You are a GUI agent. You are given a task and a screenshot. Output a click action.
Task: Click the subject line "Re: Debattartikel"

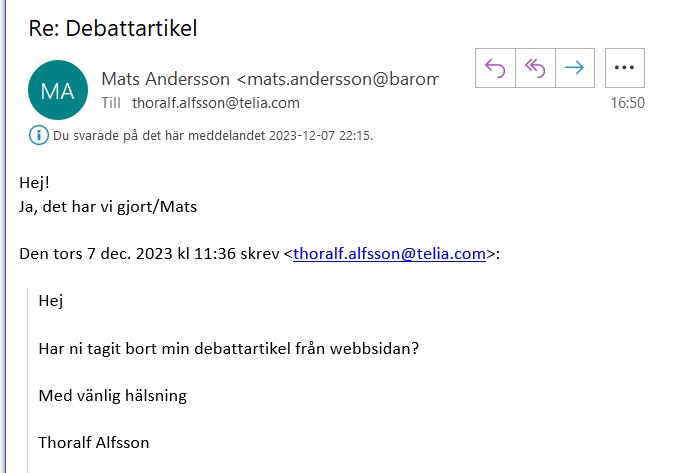click(x=112, y=28)
